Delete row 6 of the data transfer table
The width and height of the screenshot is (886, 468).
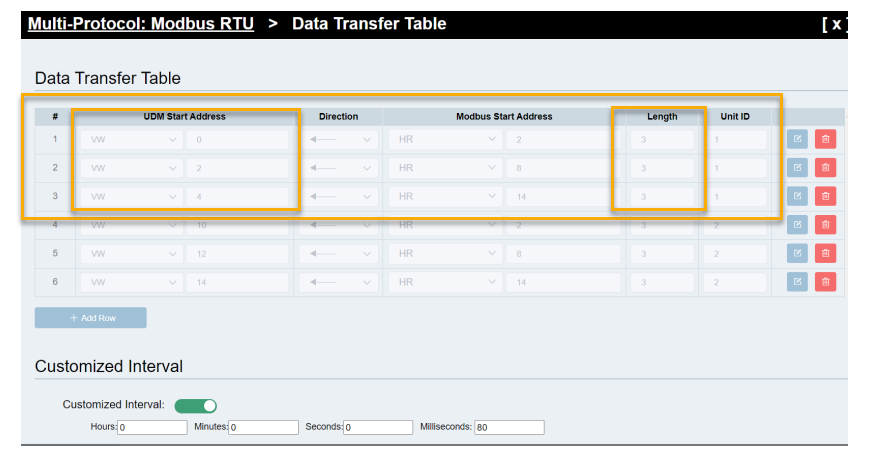(x=825, y=281)
